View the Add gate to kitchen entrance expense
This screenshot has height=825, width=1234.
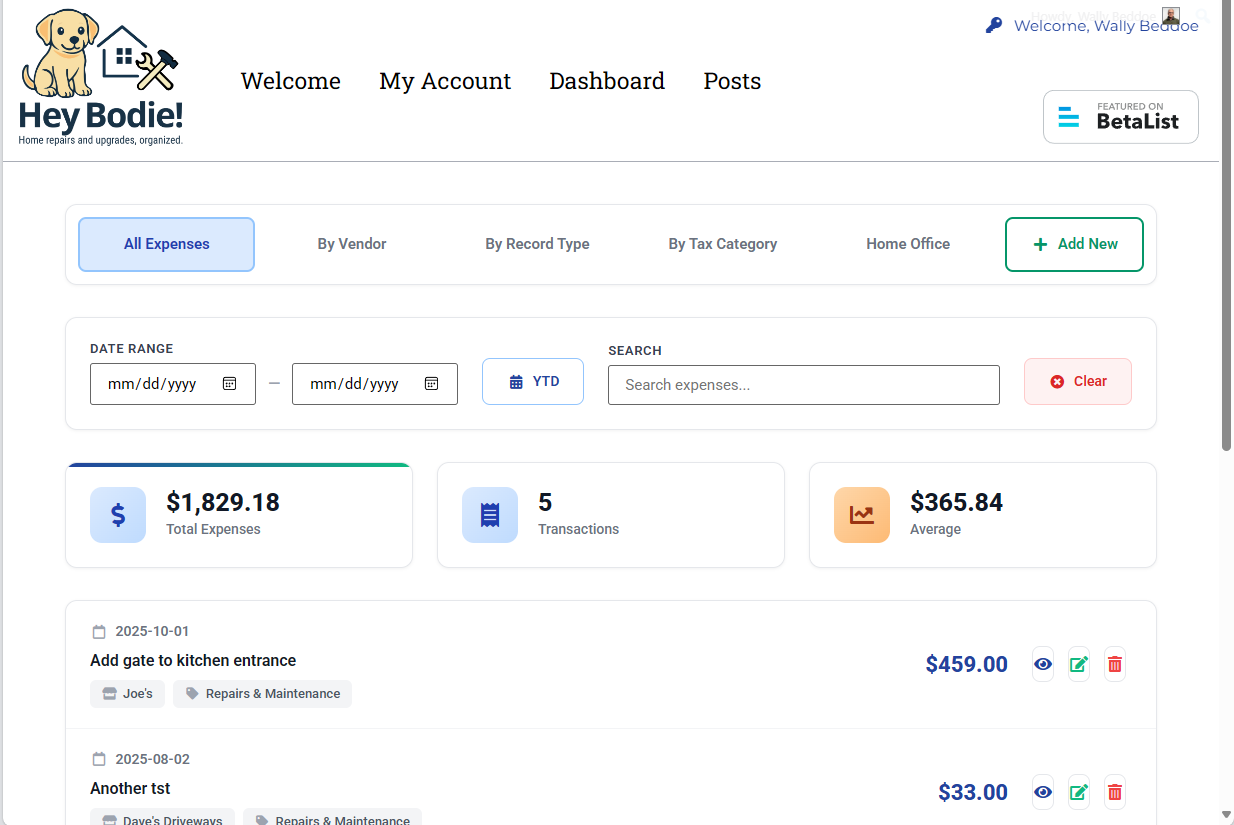pos(1043,664)
